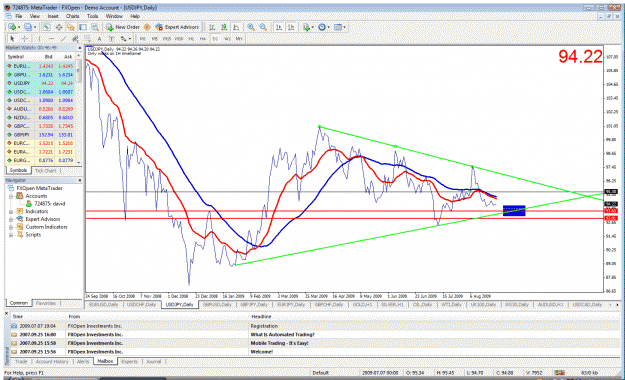
Task: Close the Navigator panel
Action: (79, 181)
